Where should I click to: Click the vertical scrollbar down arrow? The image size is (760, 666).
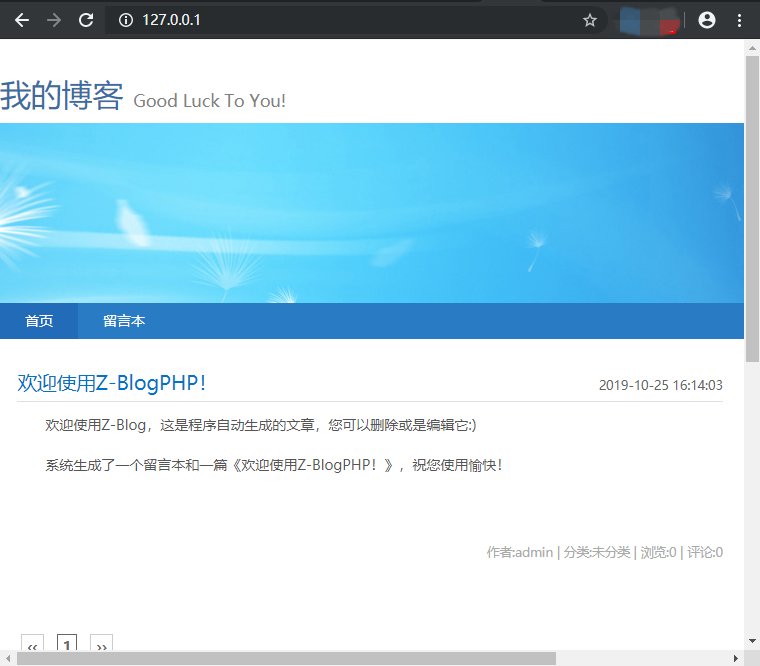tap(752, 641)
